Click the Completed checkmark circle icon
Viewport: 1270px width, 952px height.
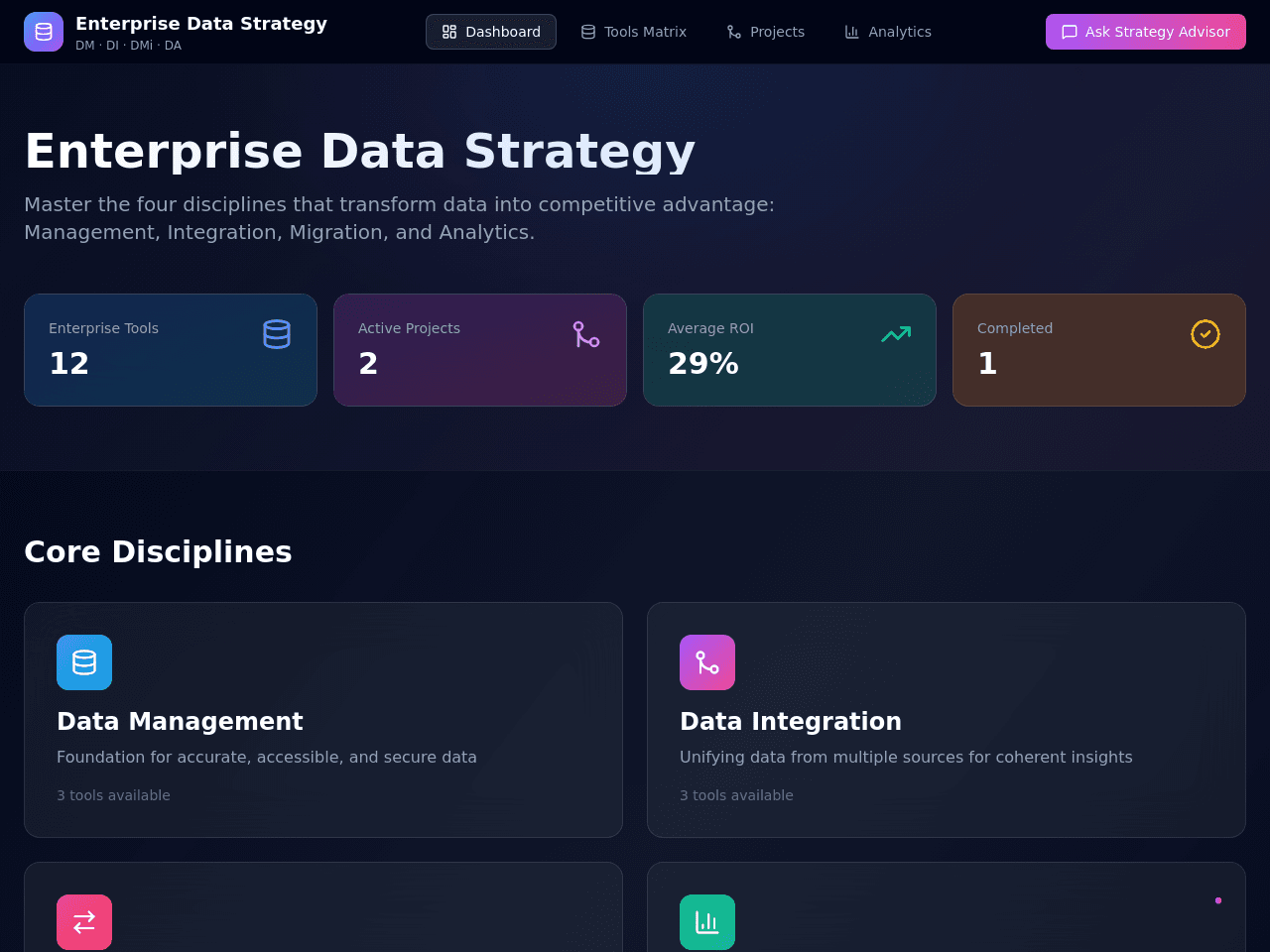point(1206,334)
